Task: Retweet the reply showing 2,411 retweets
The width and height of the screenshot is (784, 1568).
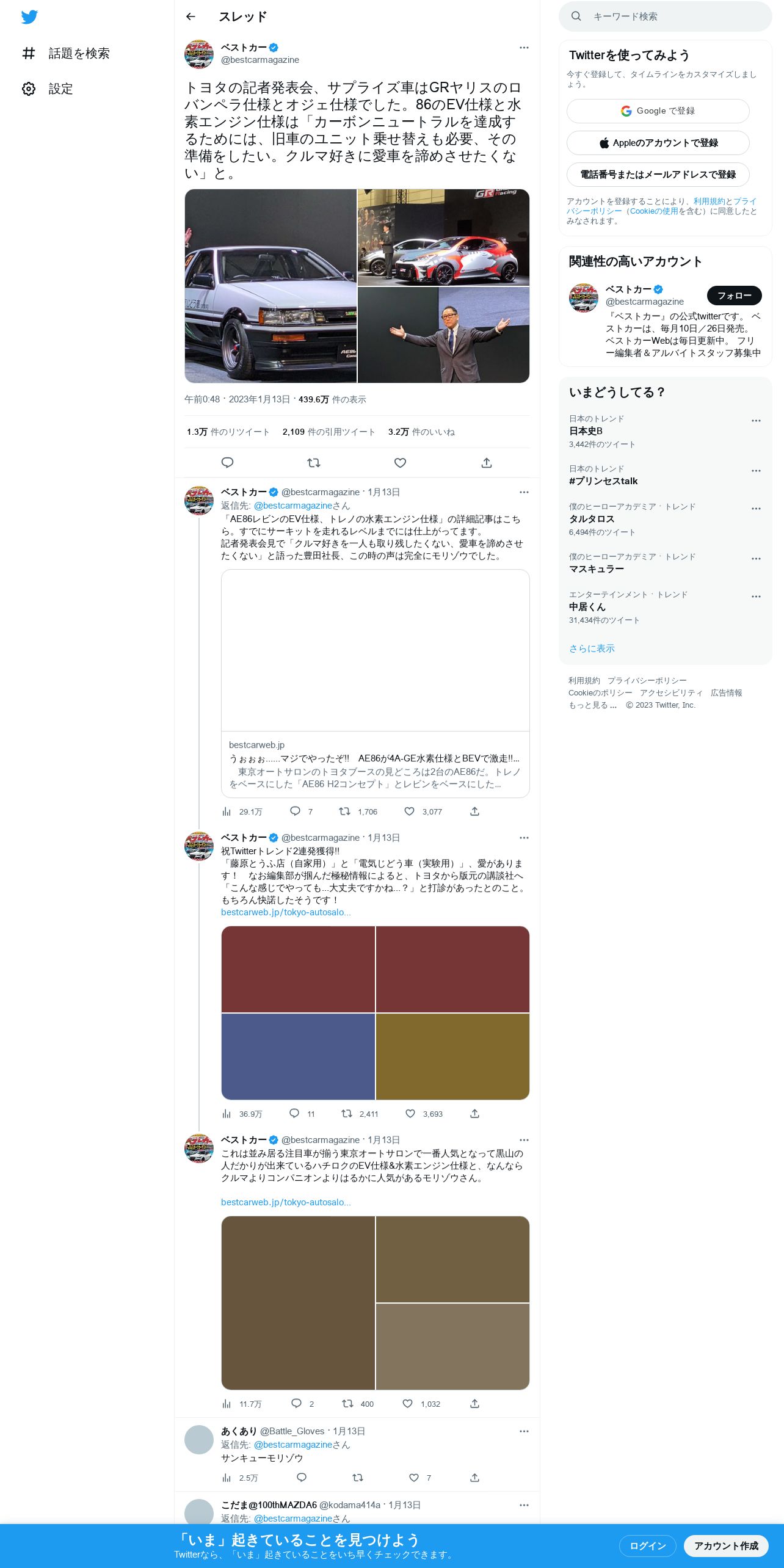Action: coord(346,1114)
